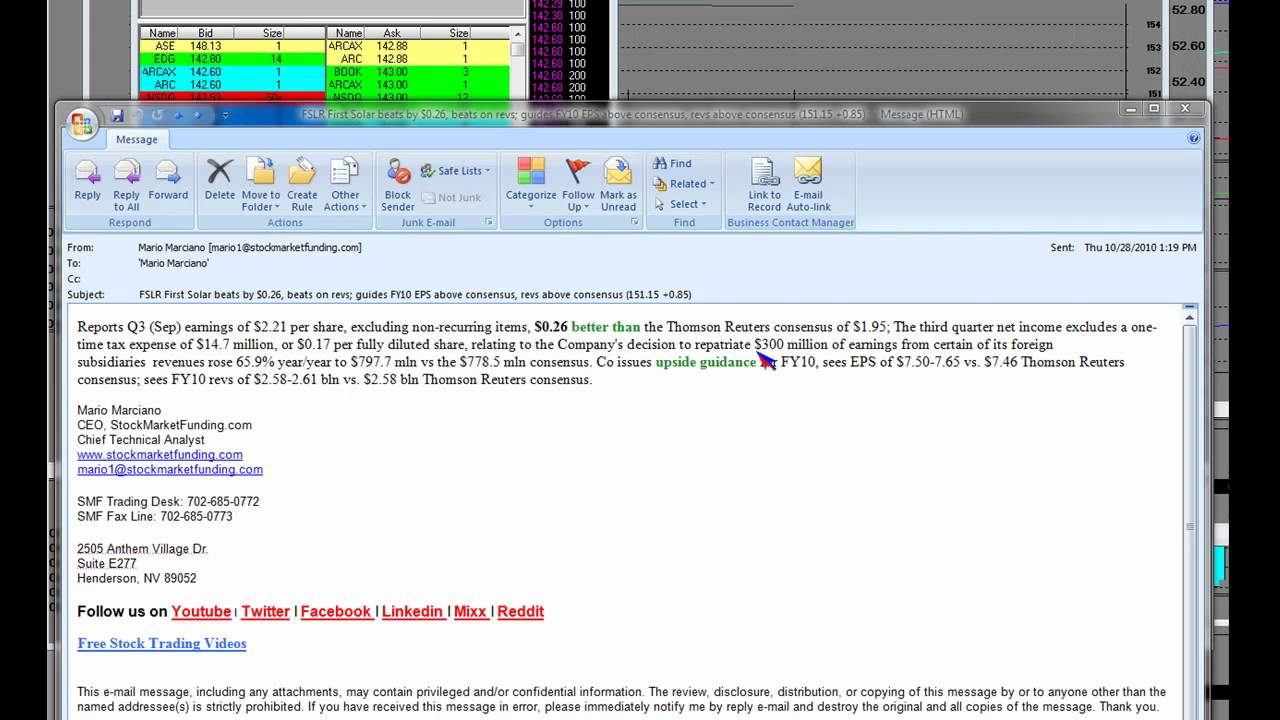Click the Subject line text
The width and height of the screenshot is (1280, 720).
(415, 295)
